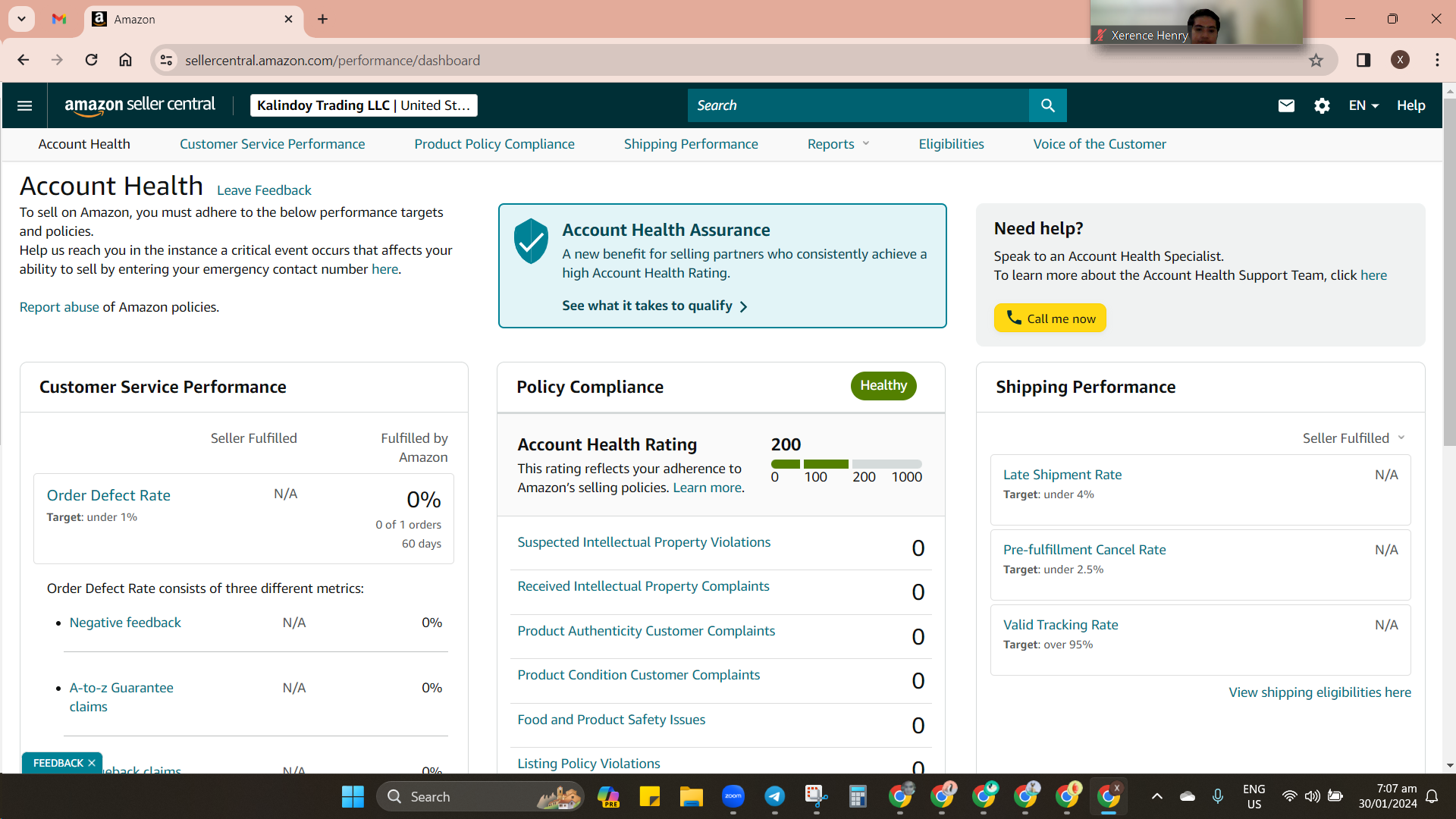Open the Seller Central hamburger menu

pyautogui.click(x=24, y=105)
